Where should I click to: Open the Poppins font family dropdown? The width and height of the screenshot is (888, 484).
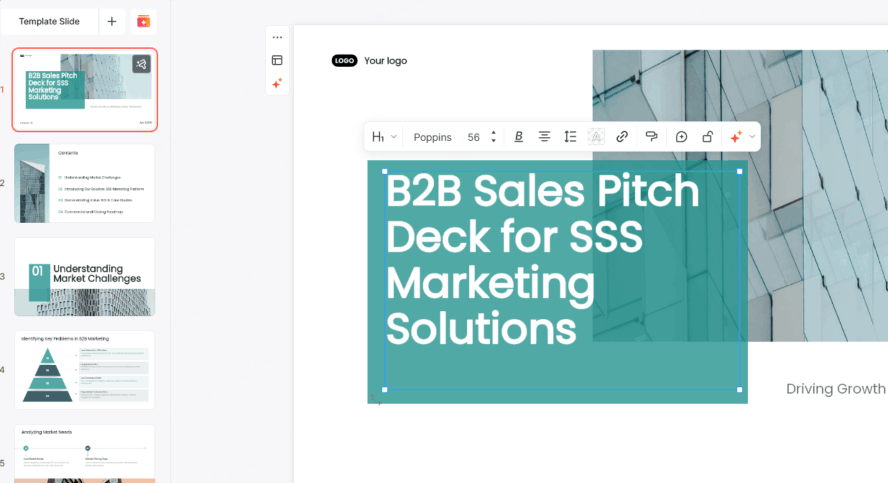[x=432, y=137]
